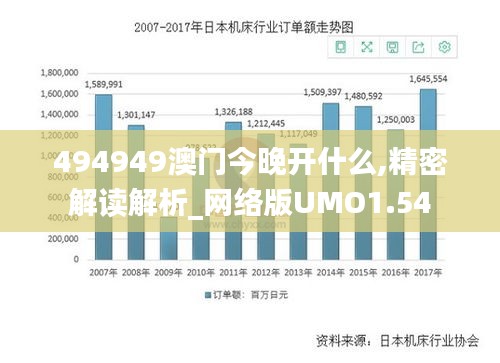Click the overlay text 解读解析_网络版UMO1.54

point(250,204)
